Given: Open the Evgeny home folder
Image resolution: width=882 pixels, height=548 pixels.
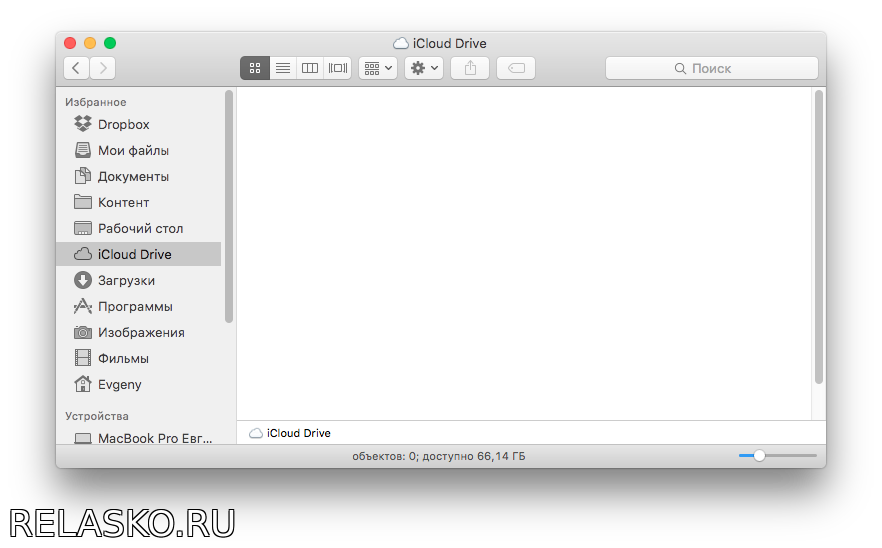Looking at the screenshot, I should 119,385.
